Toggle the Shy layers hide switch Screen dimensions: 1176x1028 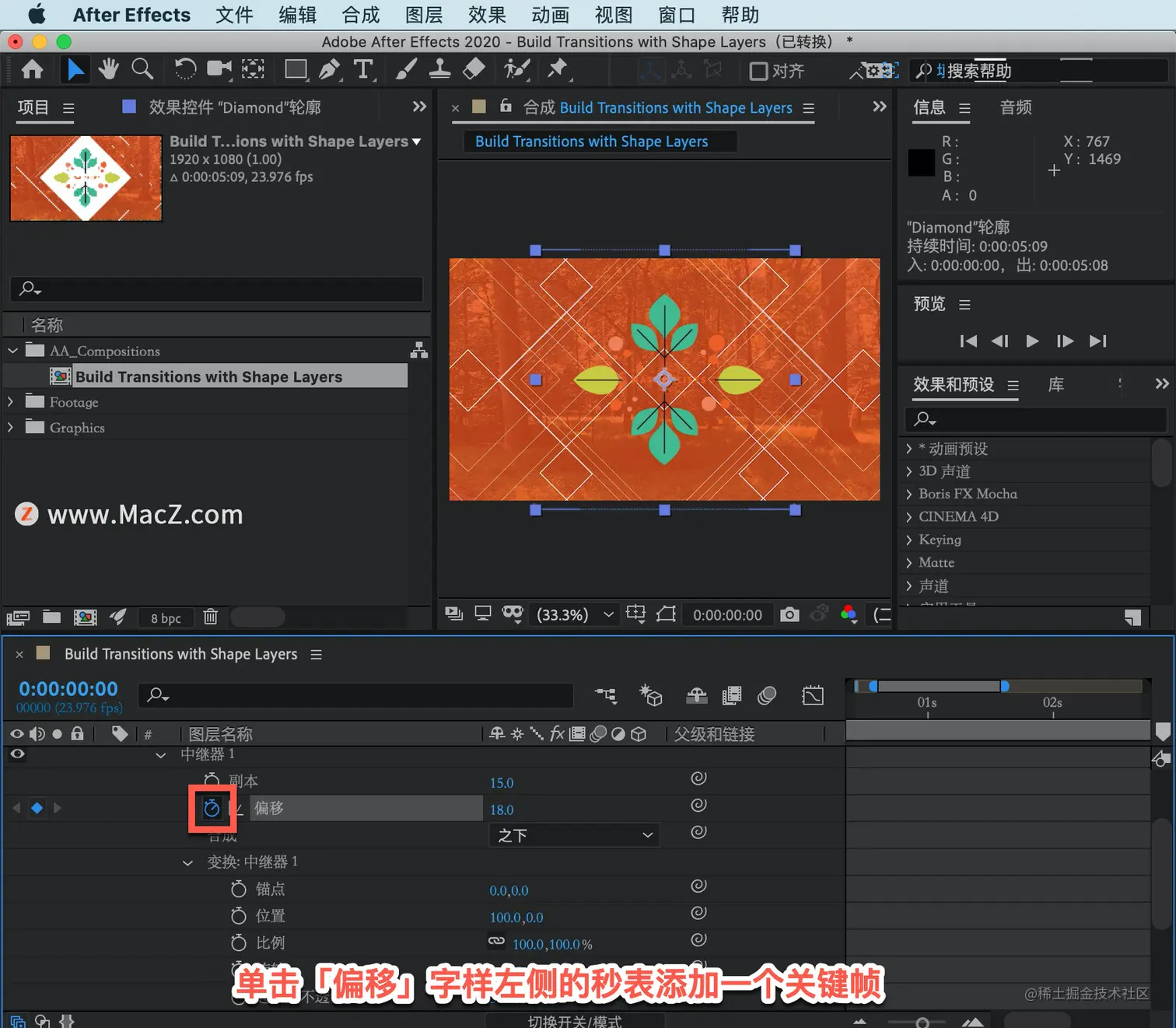[x=696, y=695]
